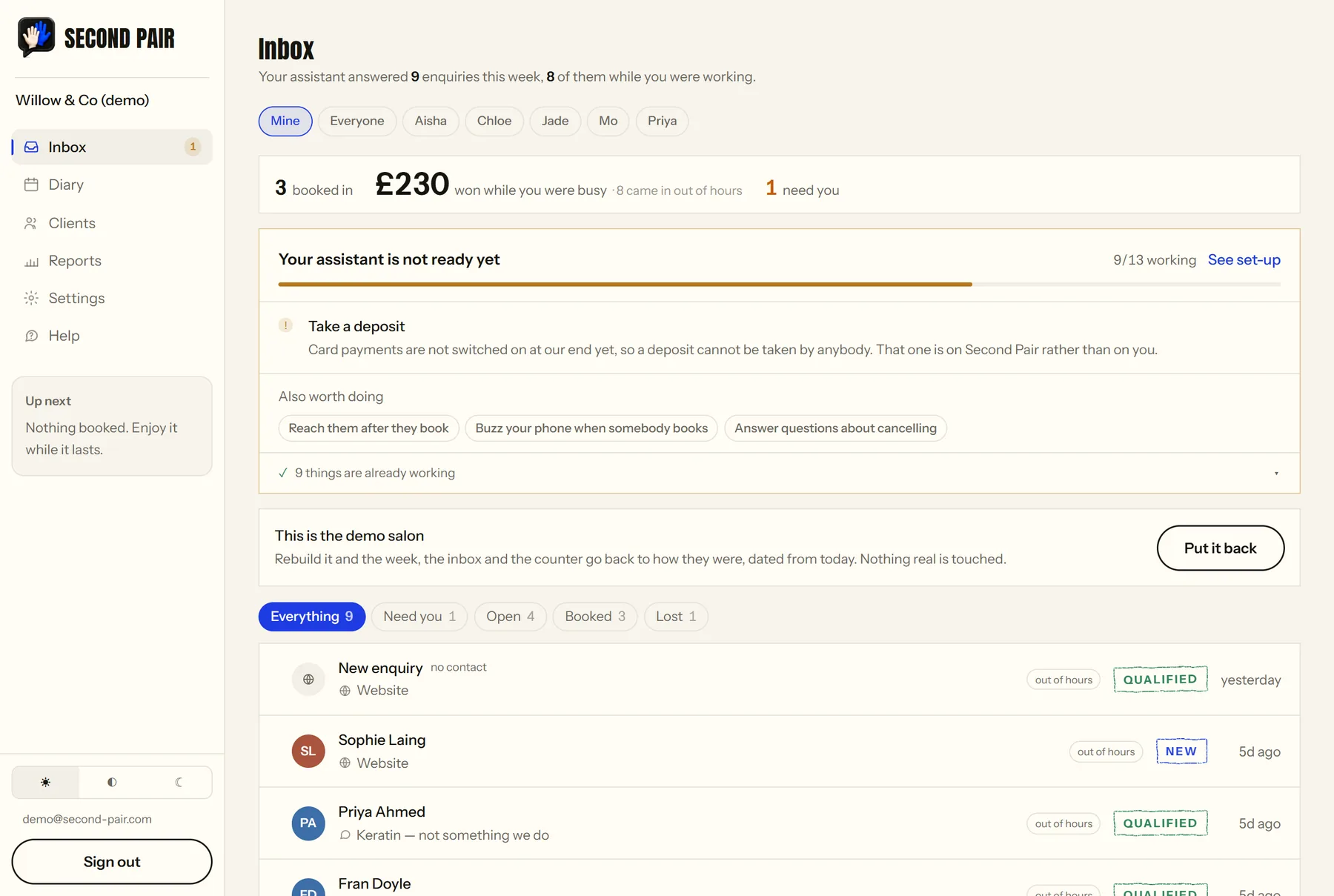
Task: Click the Put it back button
Action: (x=1220, y=548)
